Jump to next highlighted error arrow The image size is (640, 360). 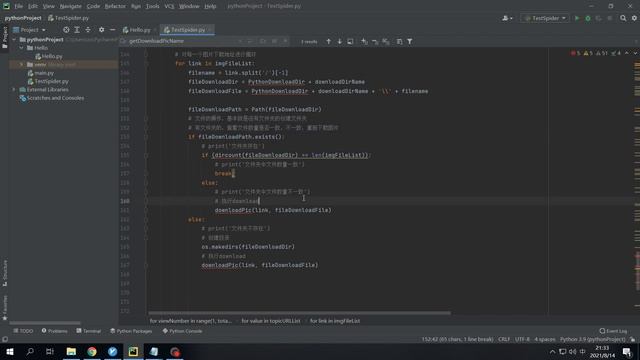click(x=635, y=53)
